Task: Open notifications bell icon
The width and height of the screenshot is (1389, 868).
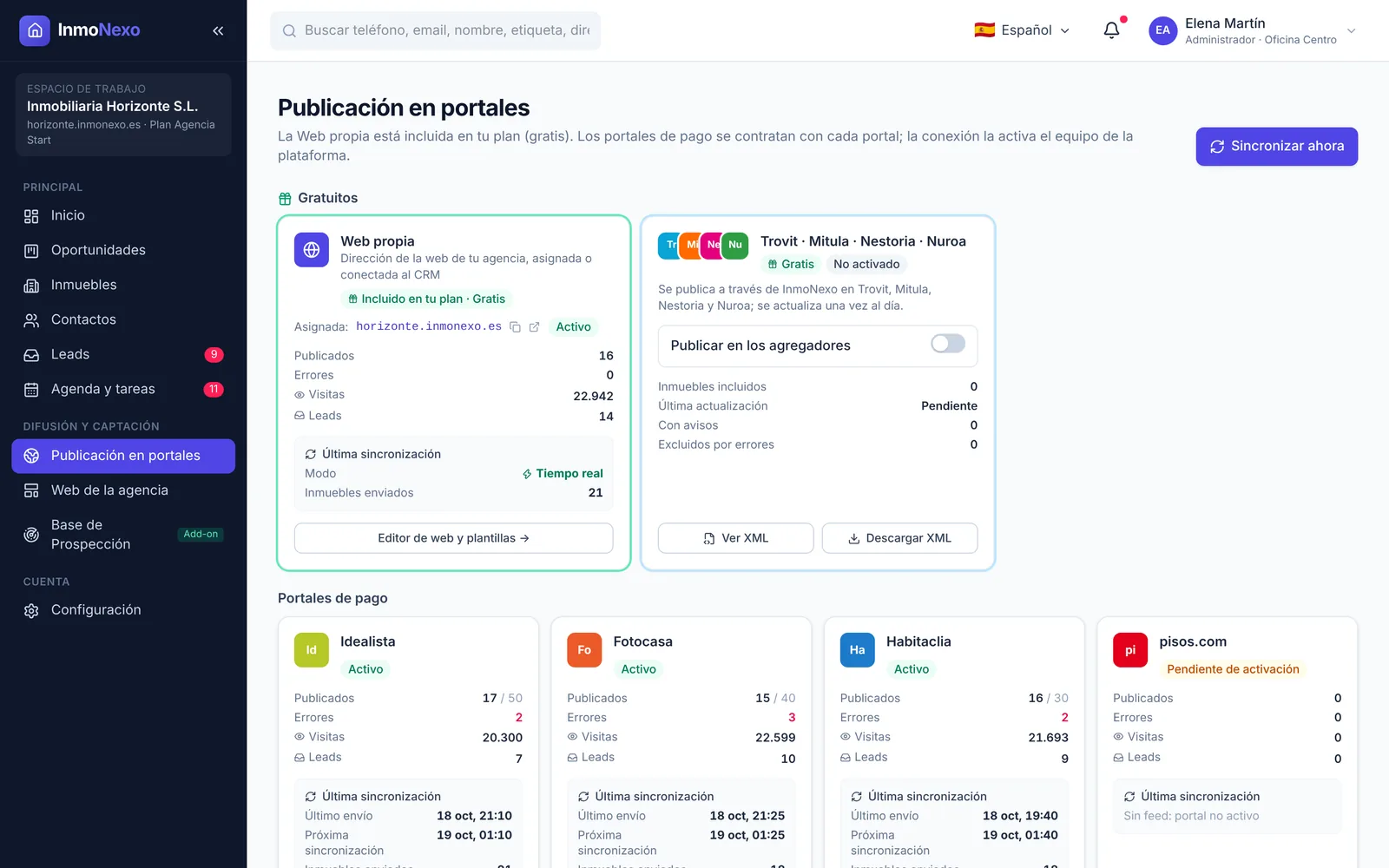Action: tap(1111, 30)
